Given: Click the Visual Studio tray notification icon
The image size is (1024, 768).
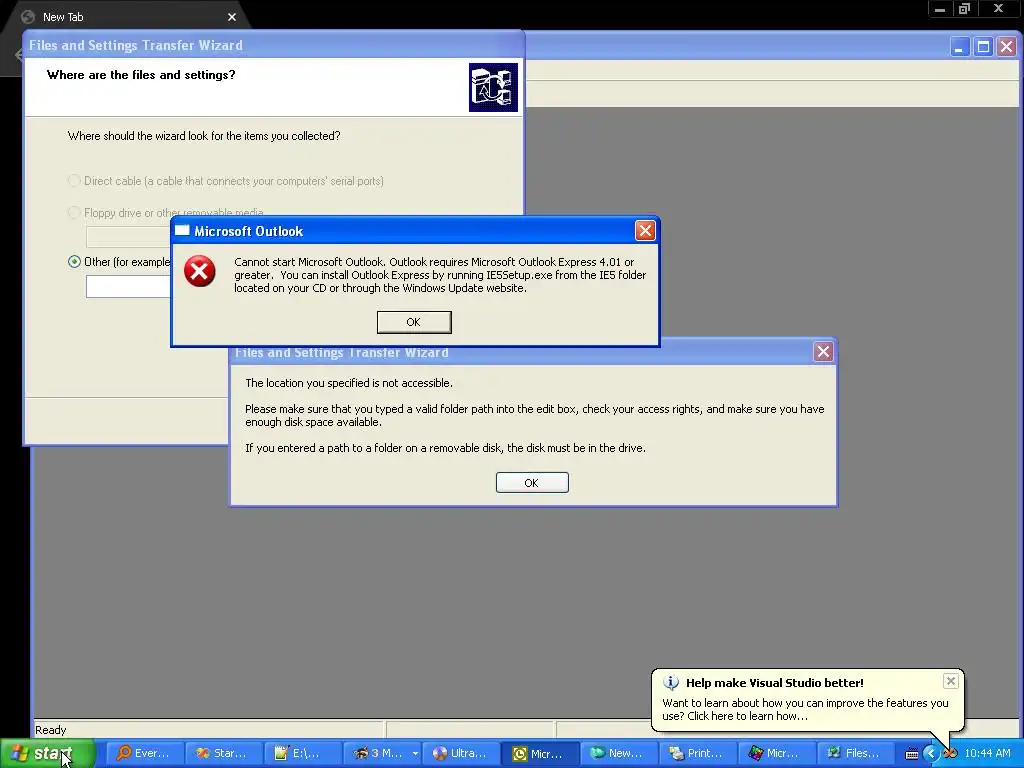Looking at the screenshot, I should click(x=950, y=754).
